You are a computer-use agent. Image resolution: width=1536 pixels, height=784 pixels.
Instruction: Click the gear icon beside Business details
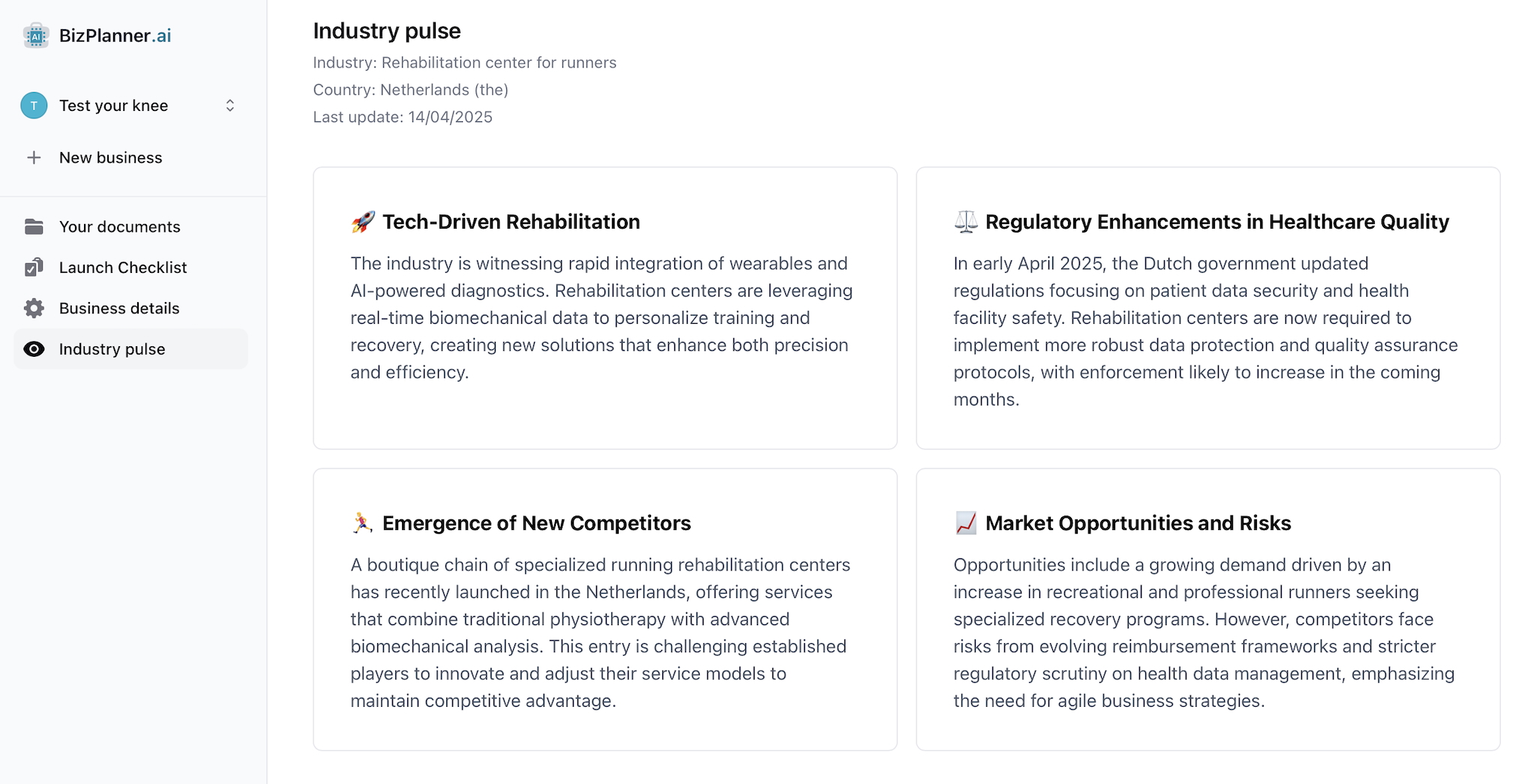(x=34, y=308)
